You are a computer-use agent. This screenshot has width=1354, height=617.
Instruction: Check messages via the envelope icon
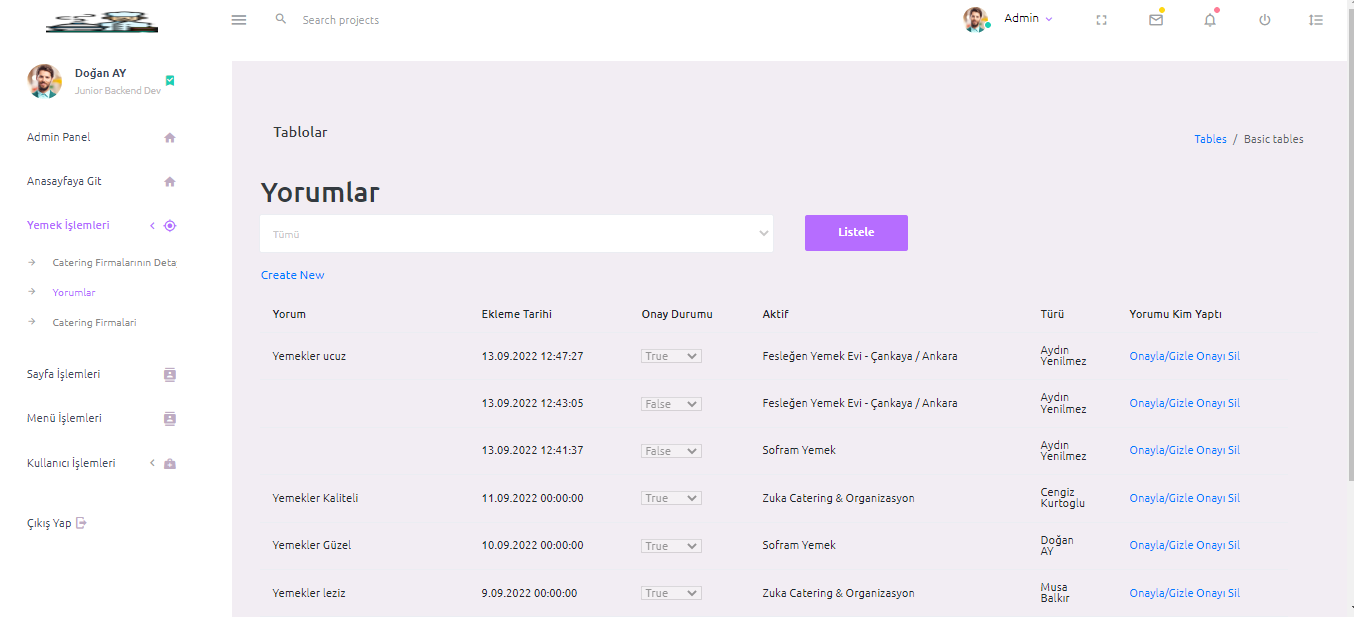1155,19
